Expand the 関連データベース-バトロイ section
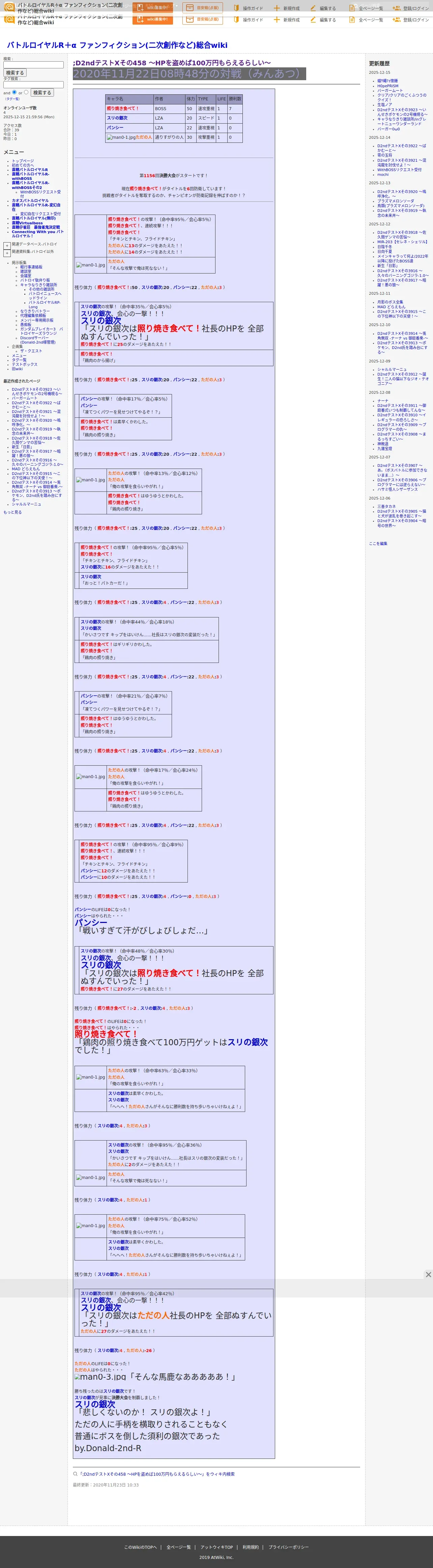This screenshot has width=433, height=1568. coord(7,246)
